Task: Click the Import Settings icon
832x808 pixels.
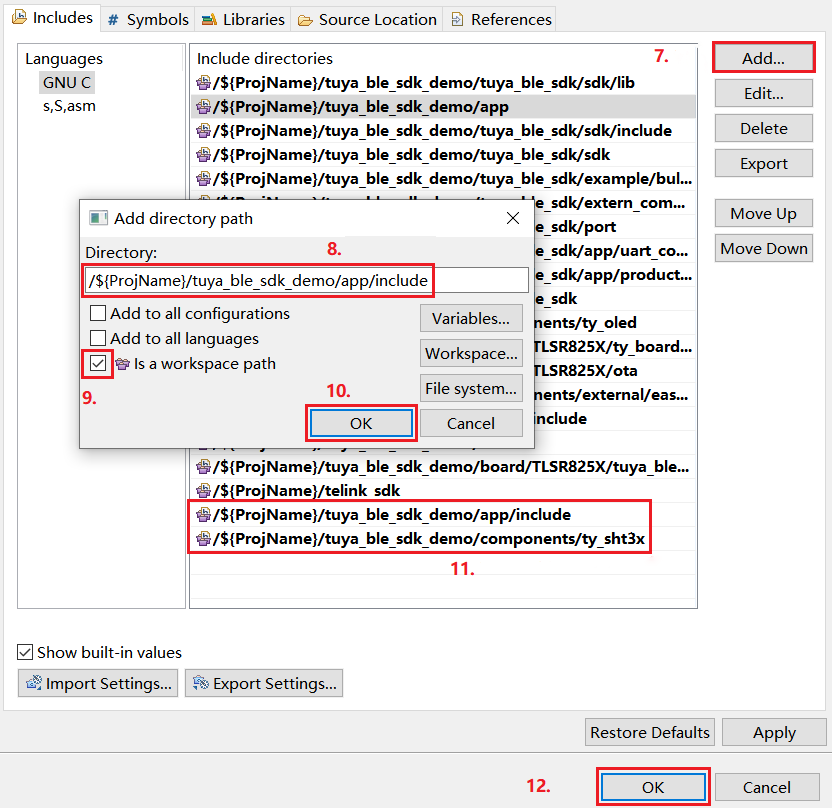Action: coord(33,682)
